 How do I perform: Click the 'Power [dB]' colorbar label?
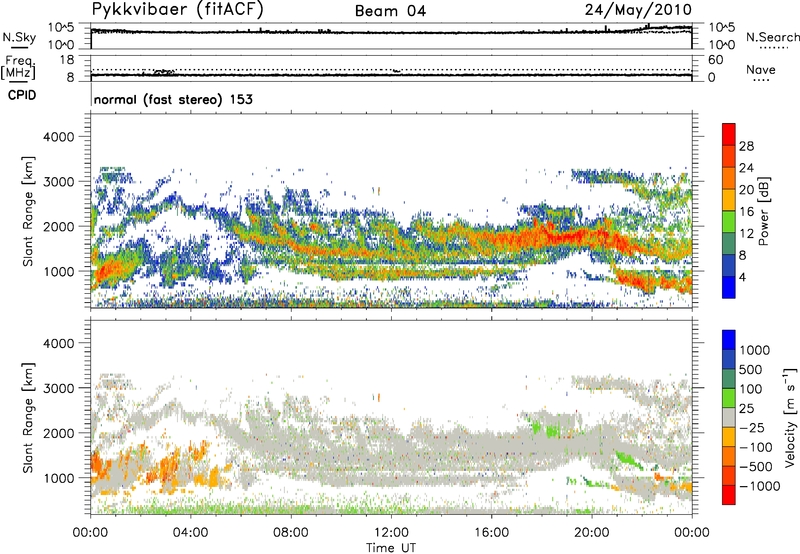(x=763, y=211)
